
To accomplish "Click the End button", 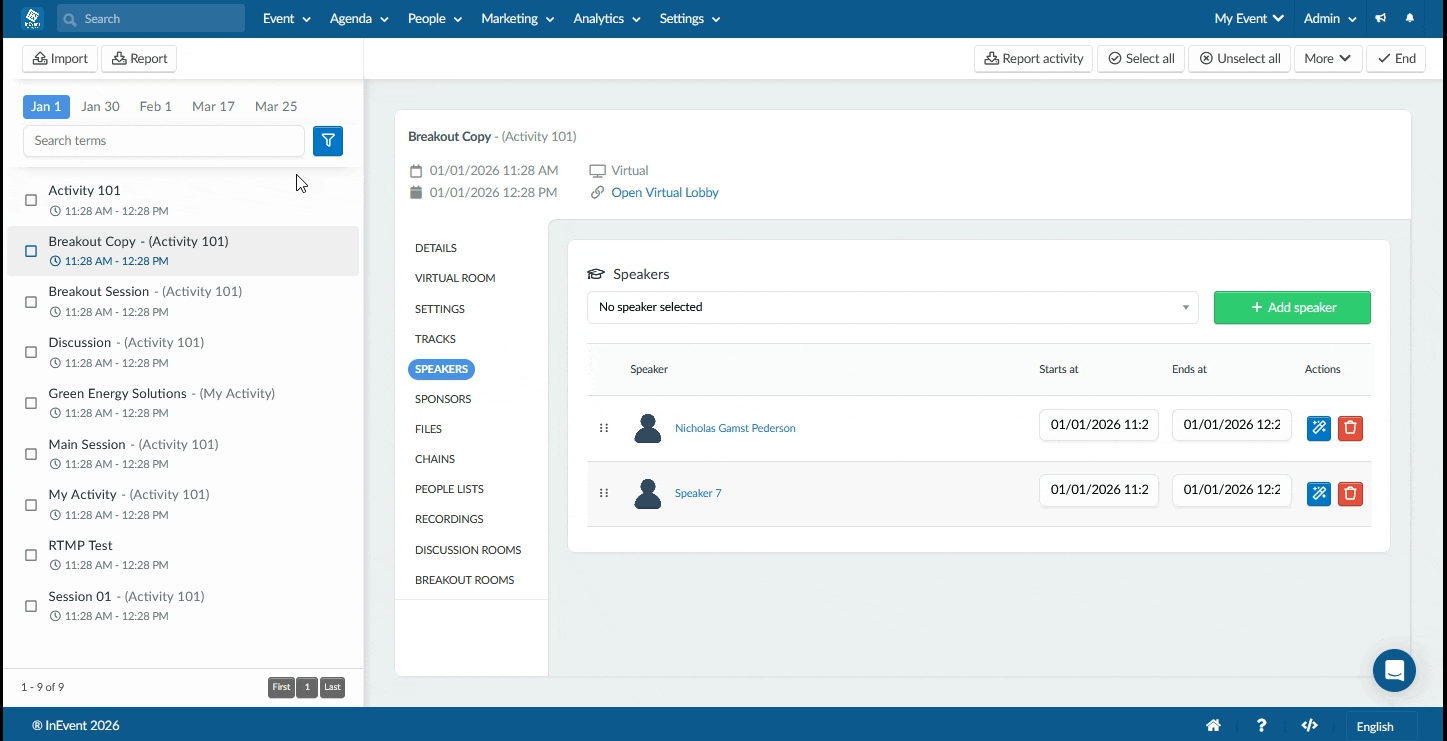I will (1396, 59).
